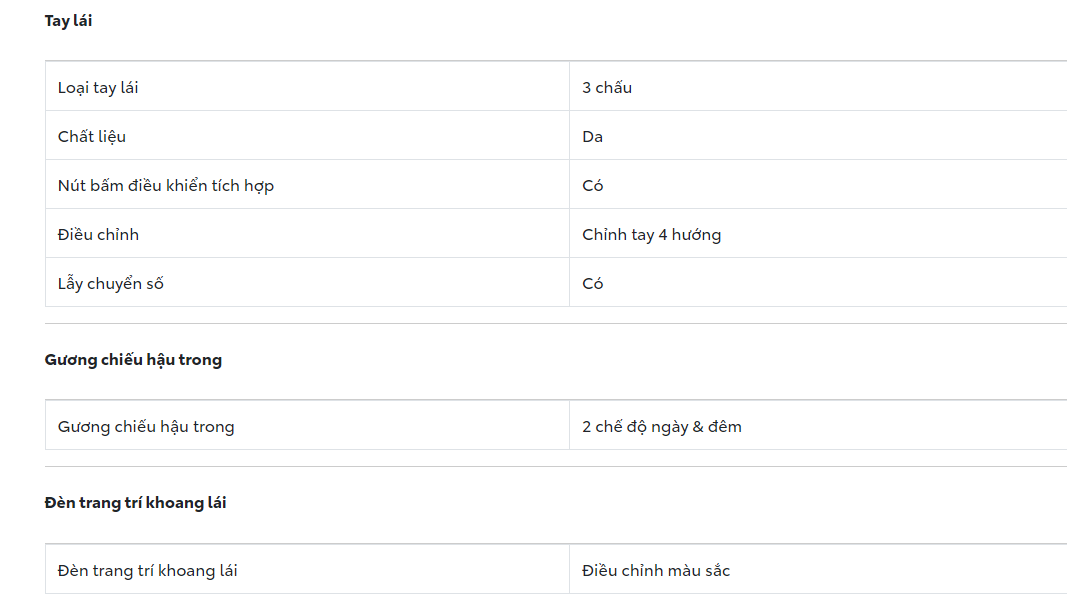This screenshot has height=600, width=1067.
Task: Select the "Loại tay lái" label cell
Action: (98, 87)
